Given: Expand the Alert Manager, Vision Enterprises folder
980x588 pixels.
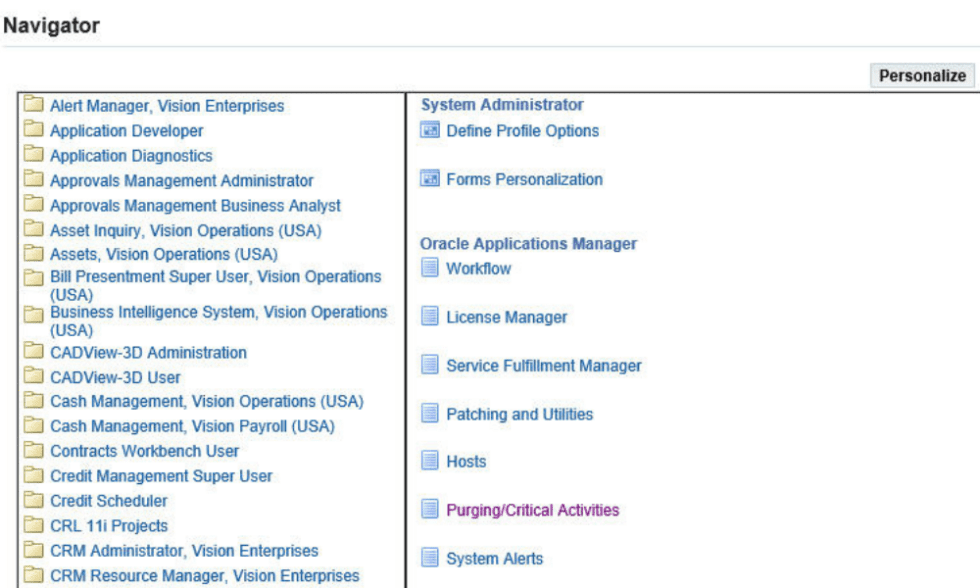Looking at the screenshot, I should 35,106.
